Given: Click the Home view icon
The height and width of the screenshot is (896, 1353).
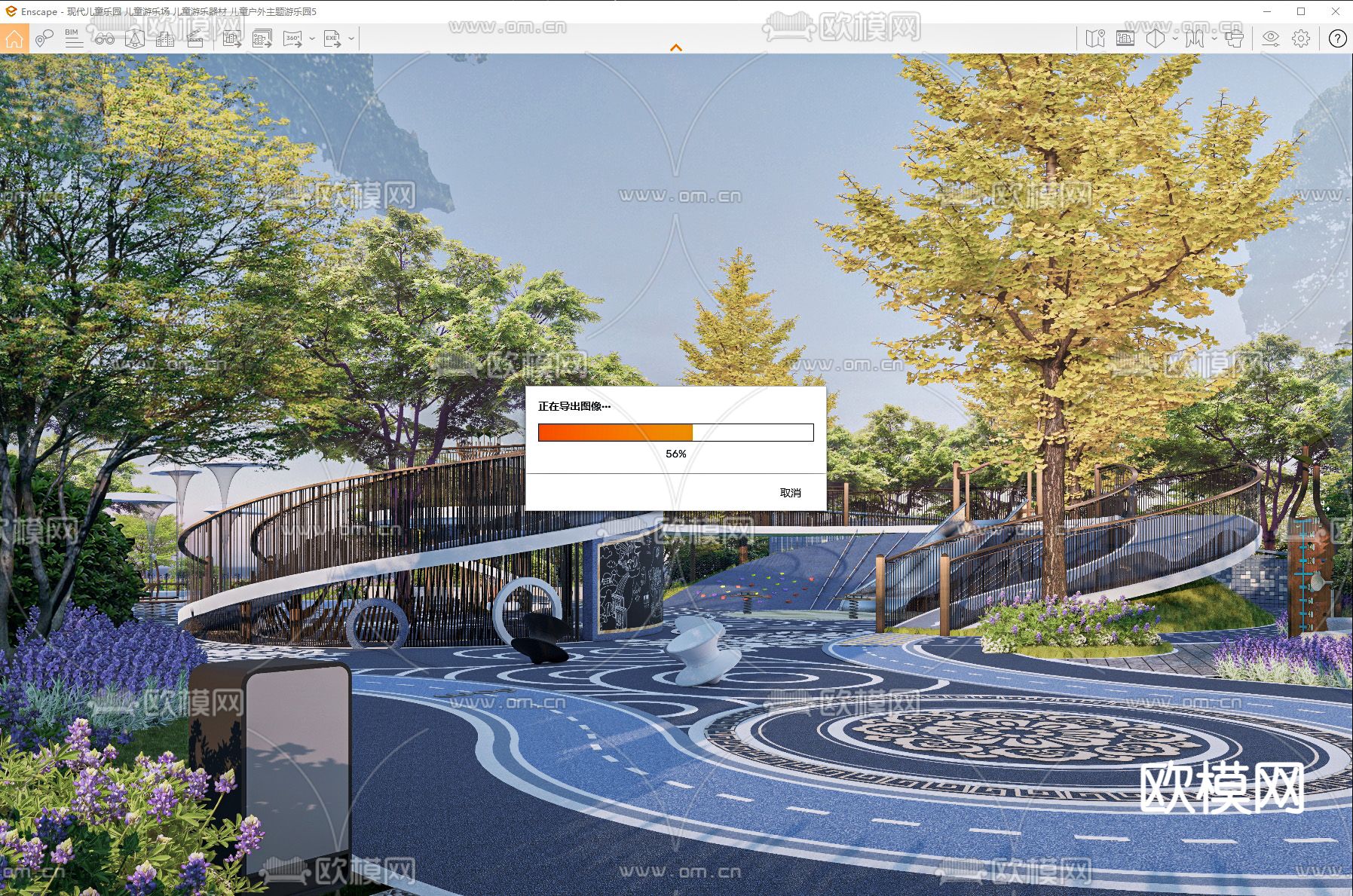Looking at the screenshot, I should (14, 38).
